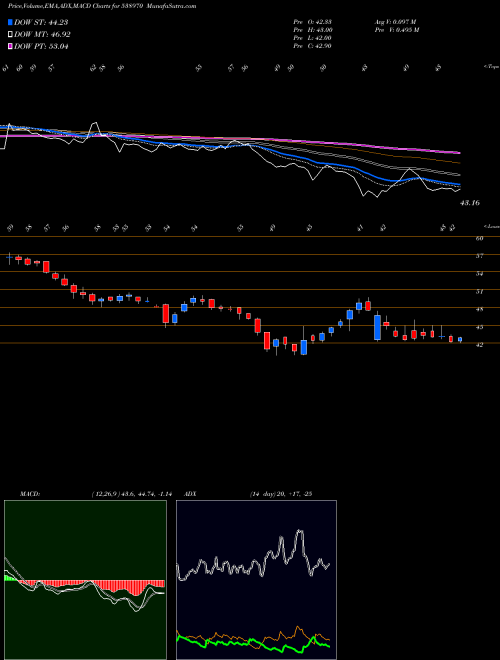Click the MACD panel heading

coord(29,494)
